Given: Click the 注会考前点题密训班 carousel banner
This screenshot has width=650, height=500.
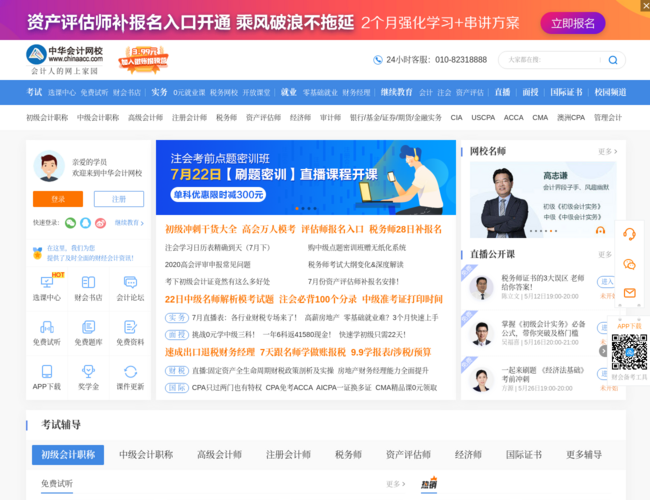Looking at the screenshot, I should coord(306,177).
